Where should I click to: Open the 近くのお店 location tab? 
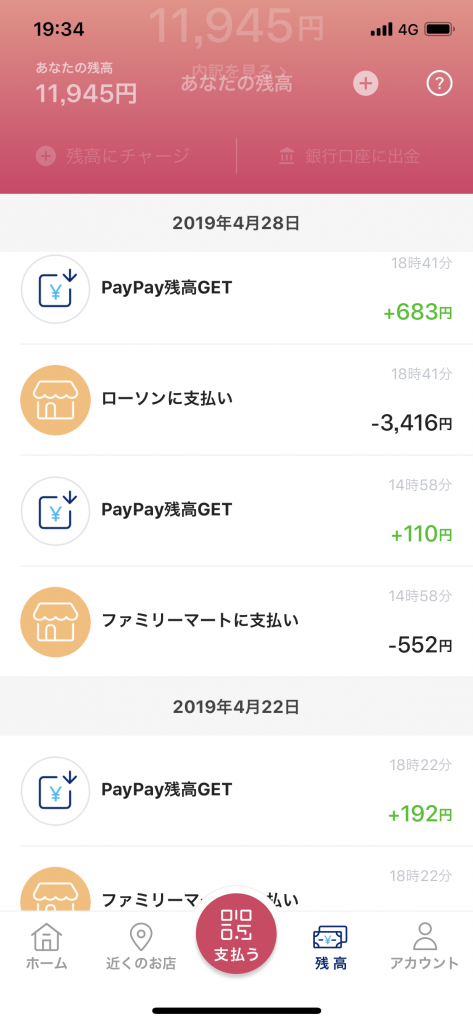(140, 947)
